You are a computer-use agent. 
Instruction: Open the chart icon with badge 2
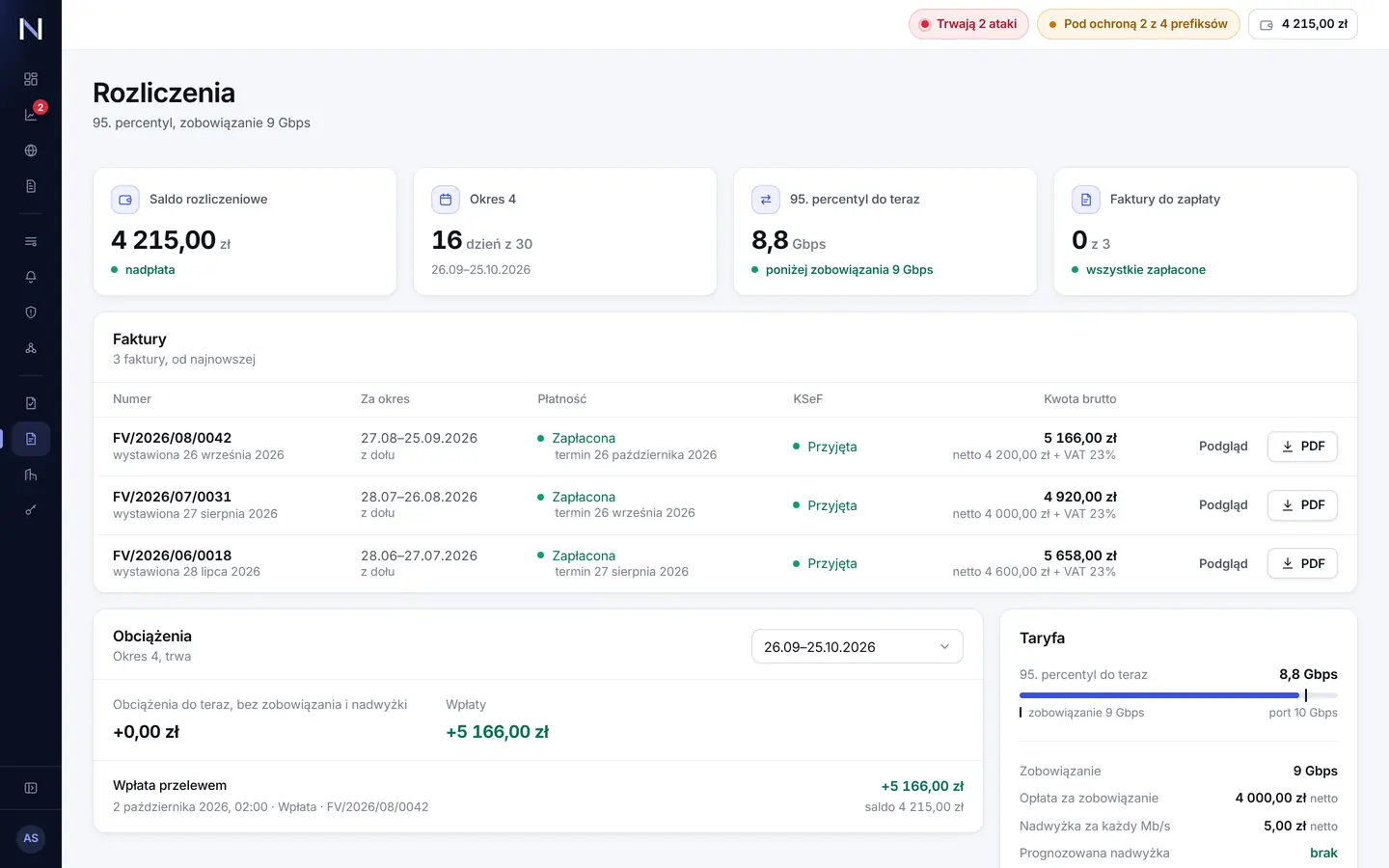31,115
